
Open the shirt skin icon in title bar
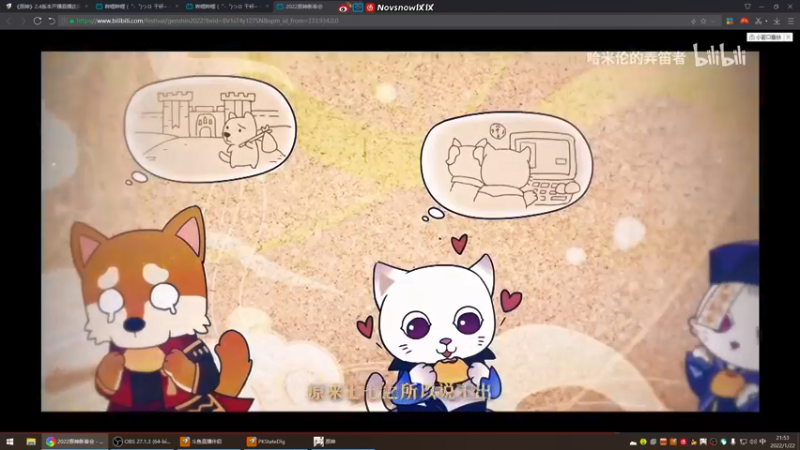[x=747, y=7]
